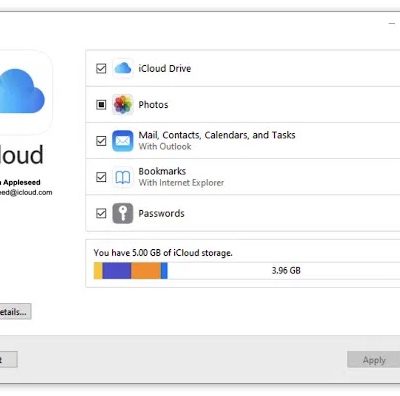Click the With Outlook subtitle
Viewport: 400px width, 396px height.
point(165,146)
